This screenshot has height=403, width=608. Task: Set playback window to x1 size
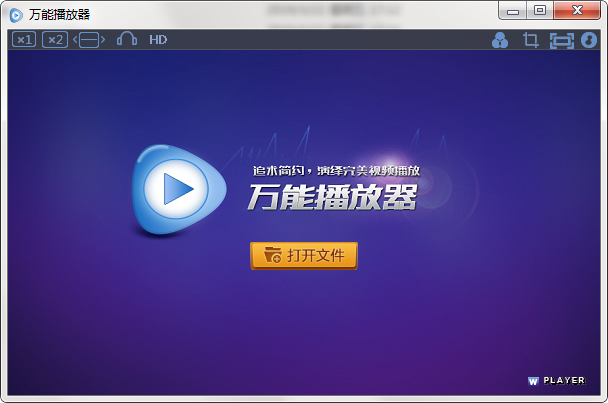[x=24, y=40]
